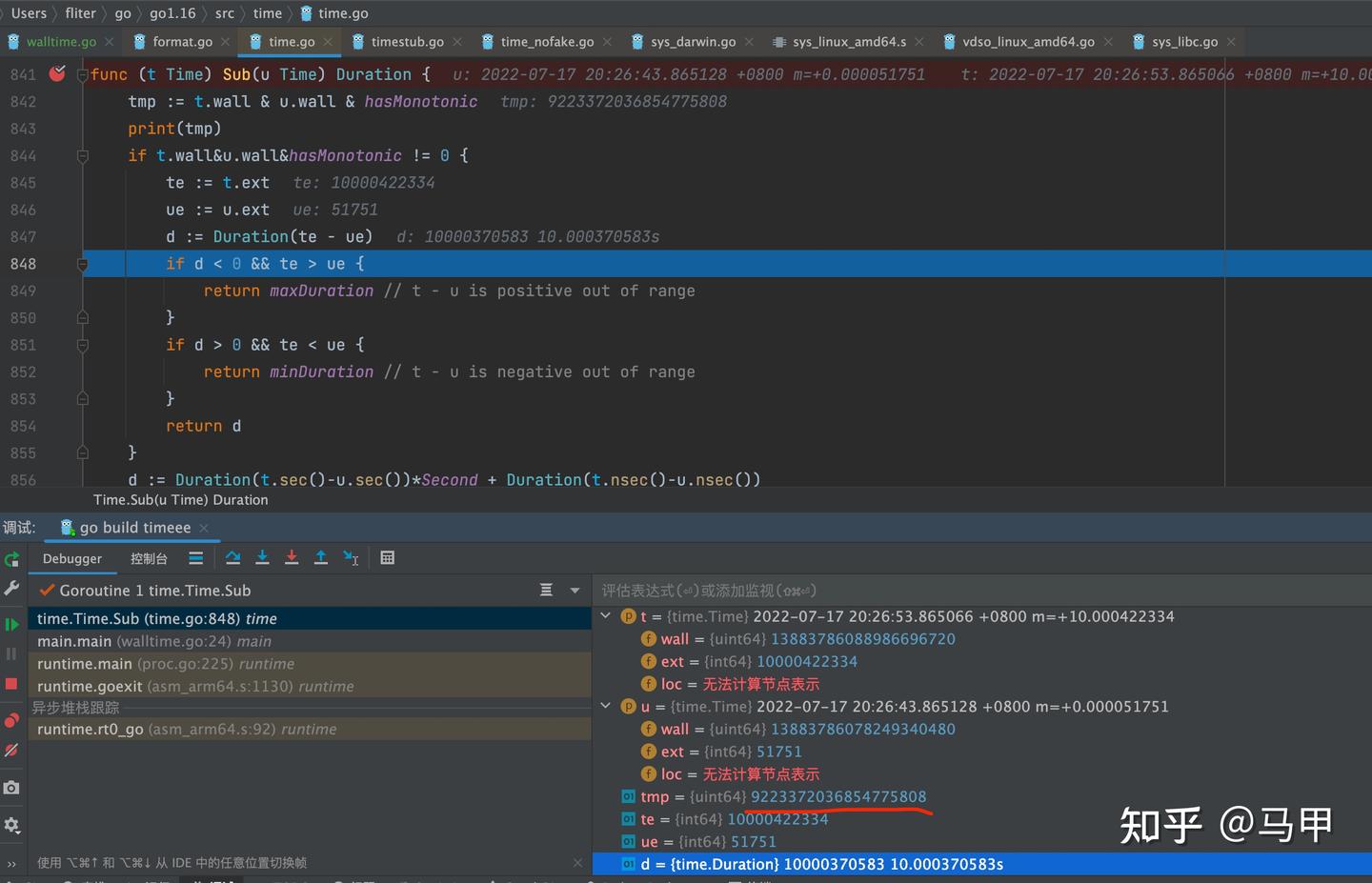Click the Step Into debugger icon
This screenshot has width=1372, height=883.
(x=262, y=558)
